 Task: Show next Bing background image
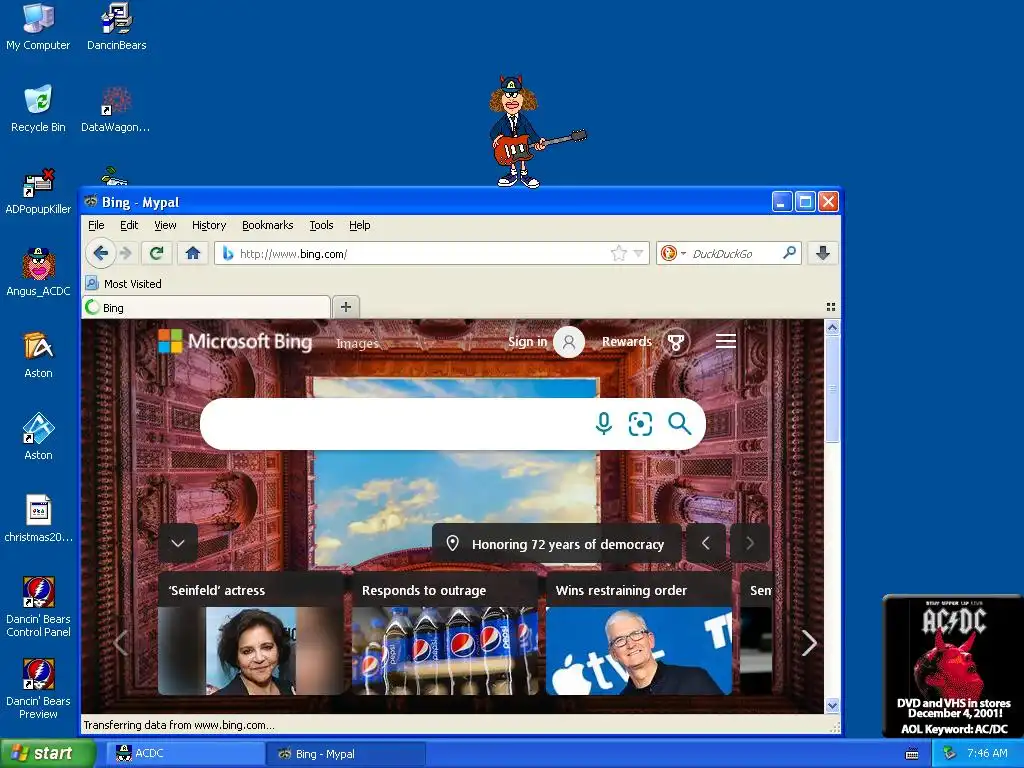750,543
